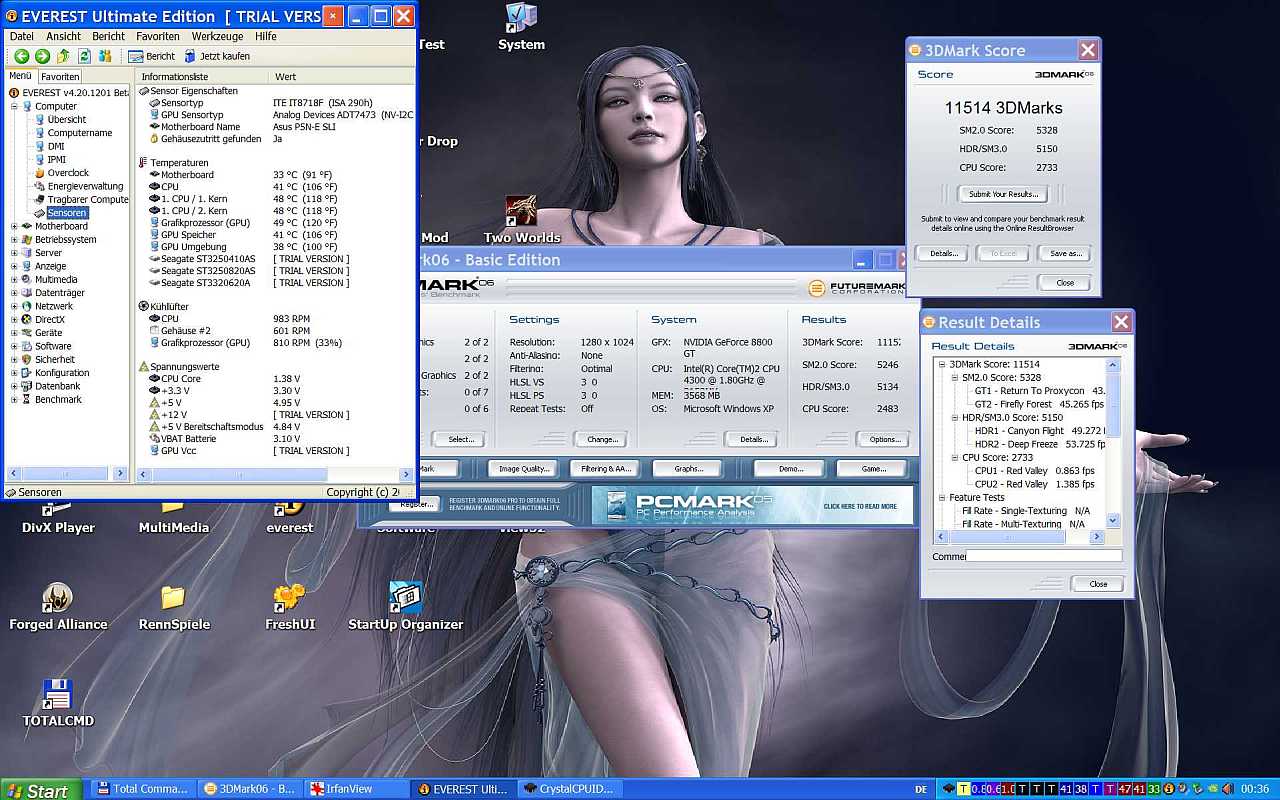Click Submit Your Results button
This screenshot has height=800, width=1280.
(x=1003, y=194)
